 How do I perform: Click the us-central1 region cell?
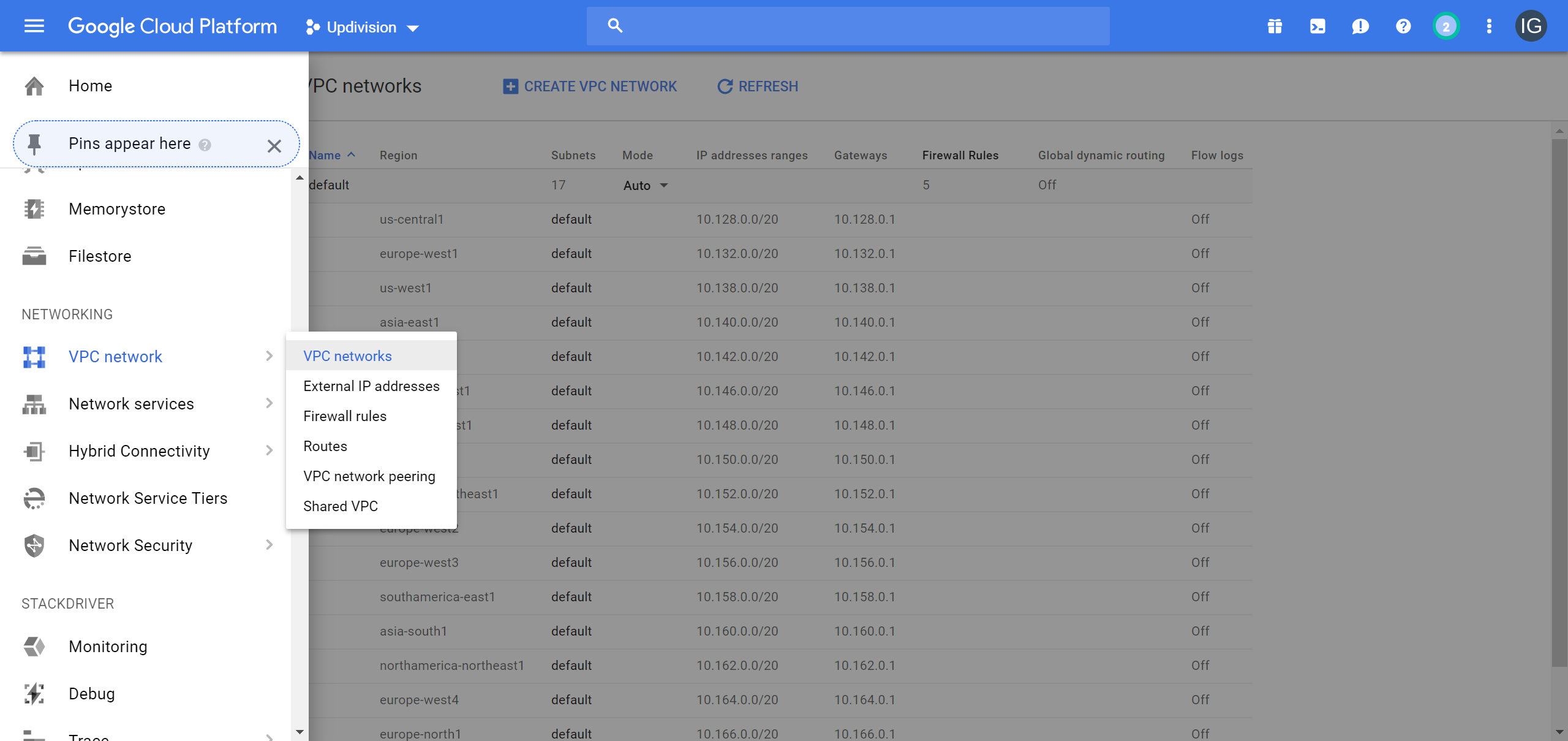[412, 219]
